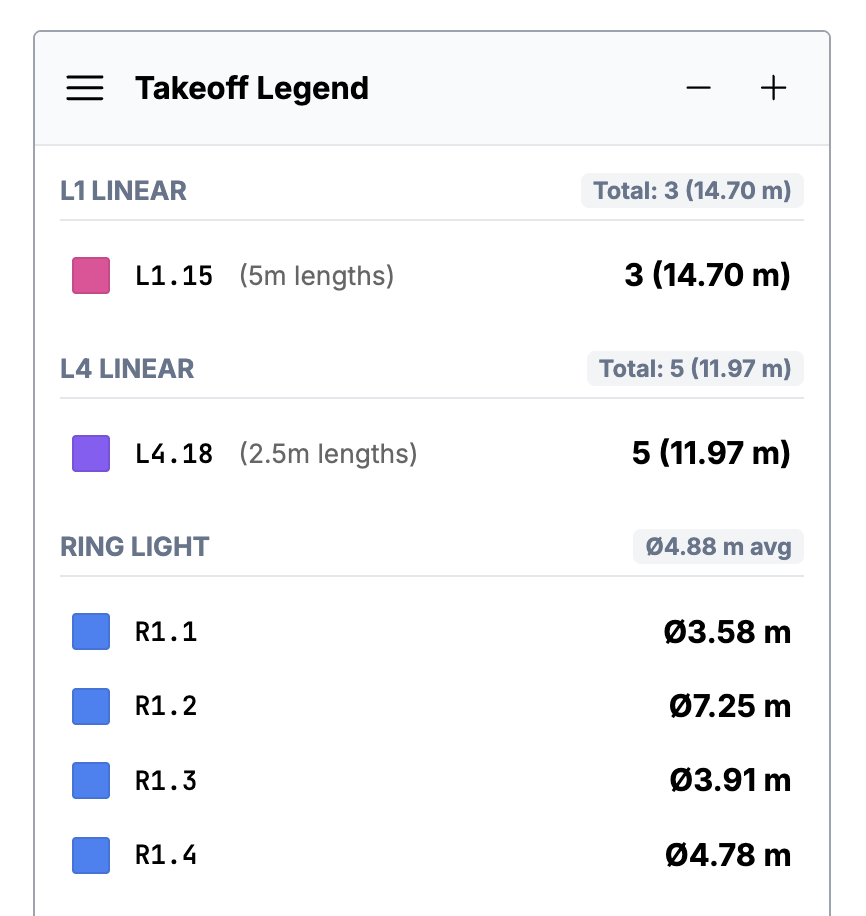The width and height of the screenshot is (866, 916).
Task: Open the Takeoff Legend hamburger menu
Action: click(85, 88)
